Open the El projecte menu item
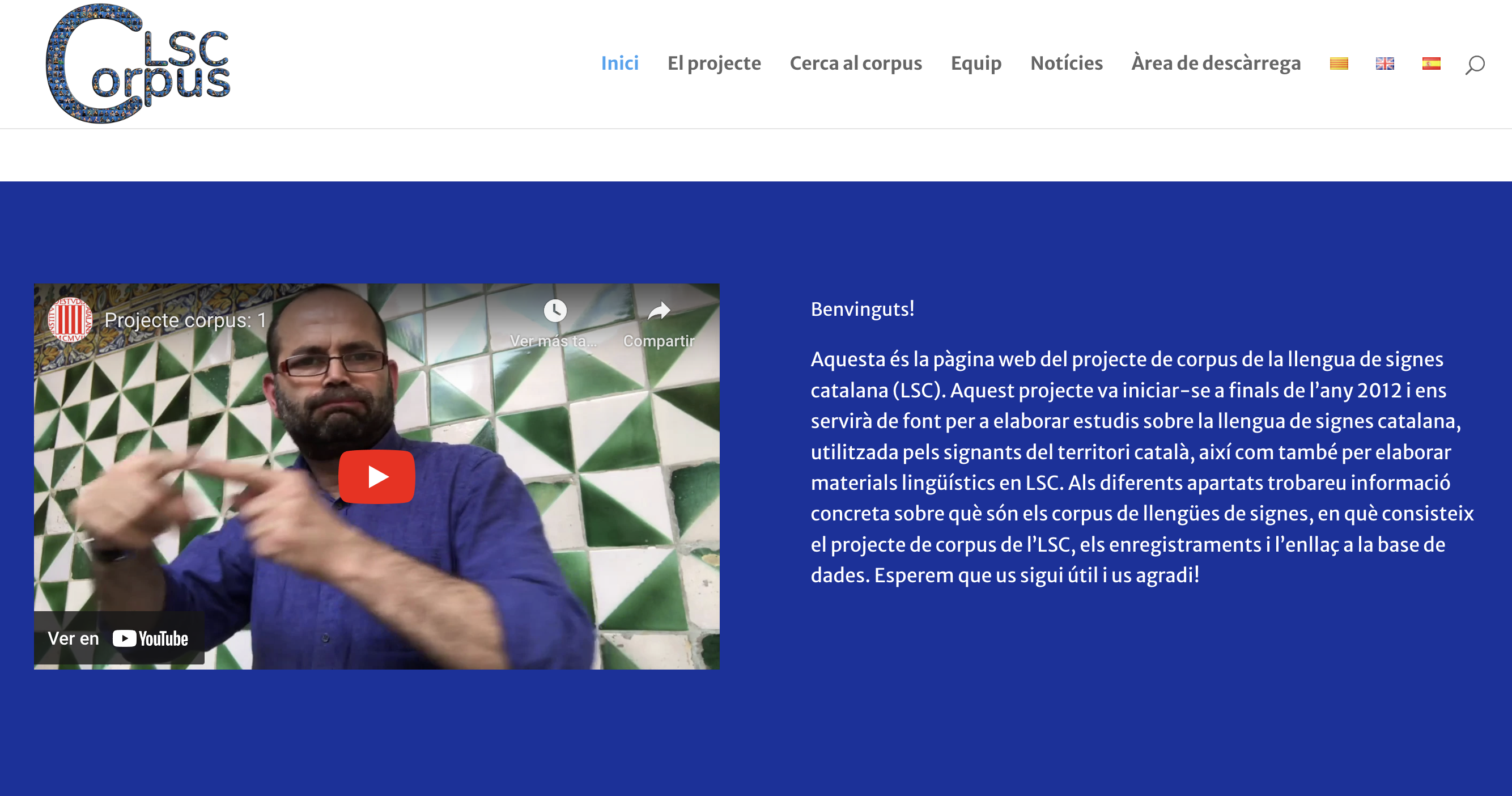 [713, 63]
